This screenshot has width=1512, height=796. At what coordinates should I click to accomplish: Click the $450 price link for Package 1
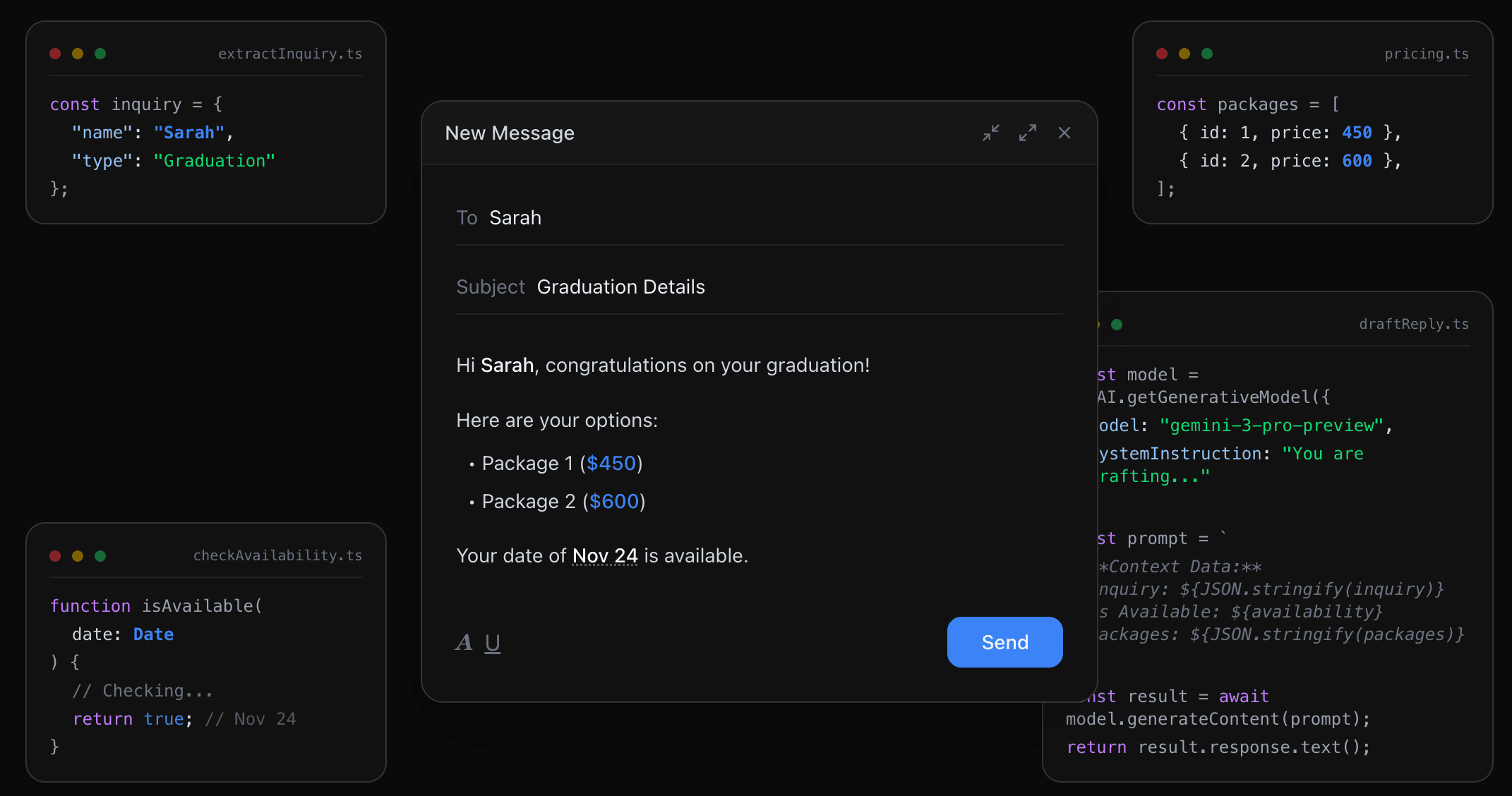pyautogui.click(x=611, y=463)
